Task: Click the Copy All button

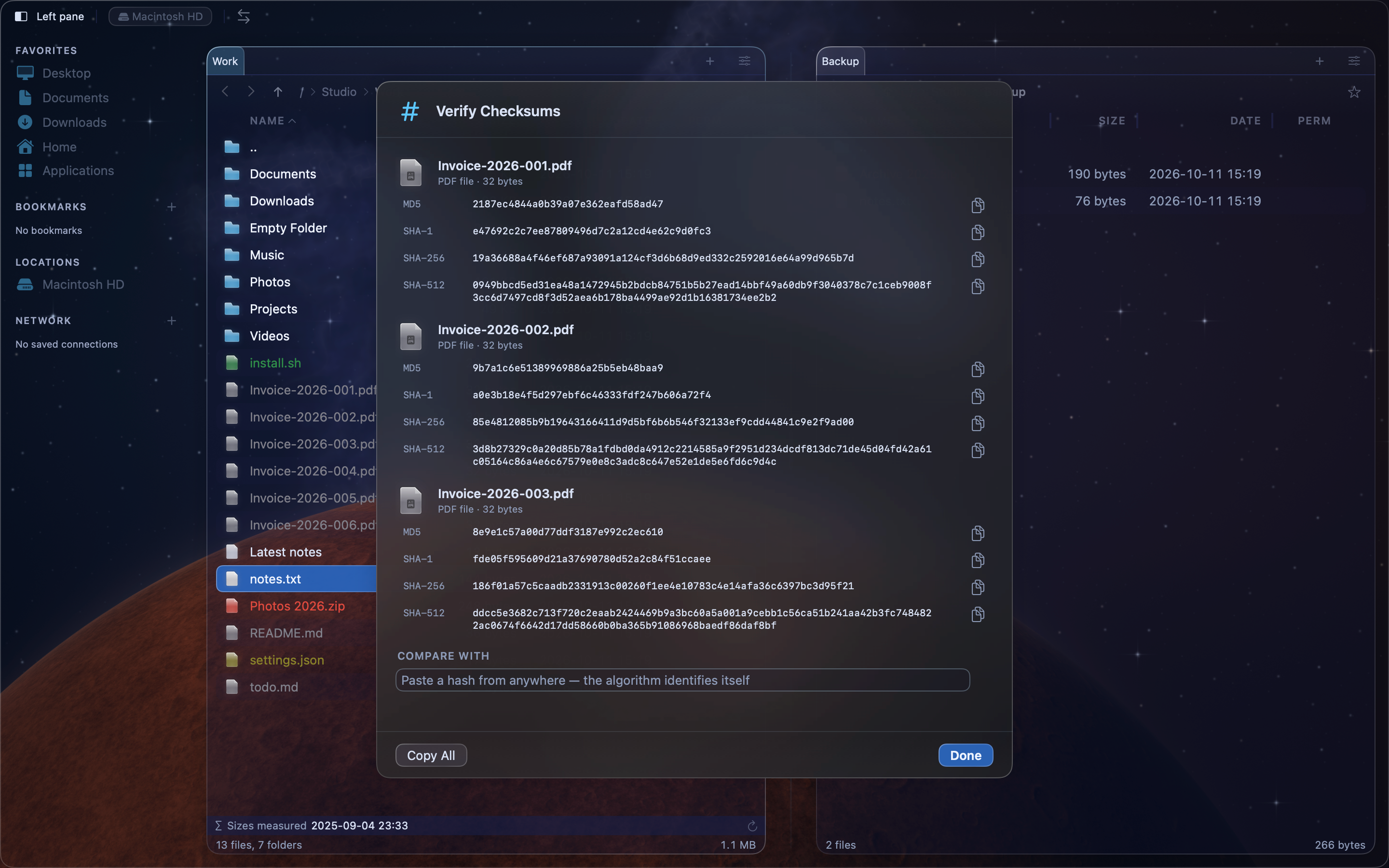Action: point(431,756)
